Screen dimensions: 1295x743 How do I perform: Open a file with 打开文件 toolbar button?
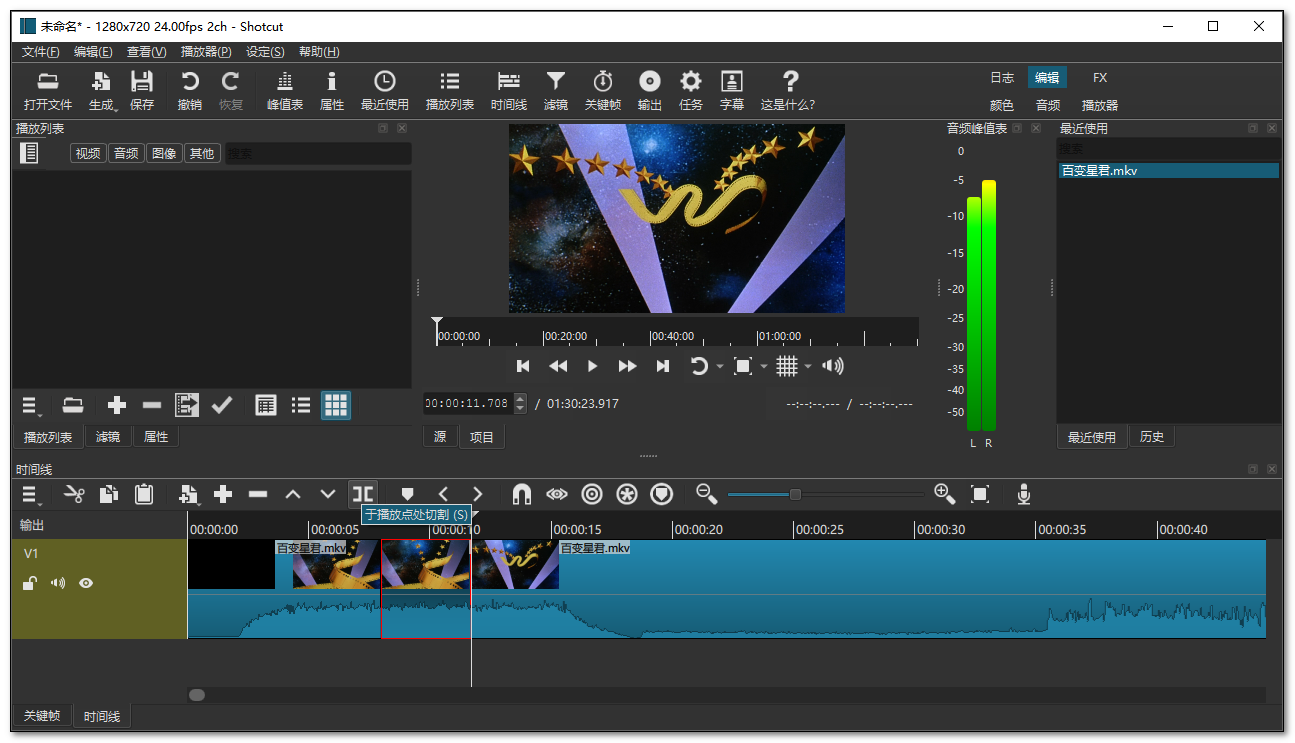tap(48, 91)
